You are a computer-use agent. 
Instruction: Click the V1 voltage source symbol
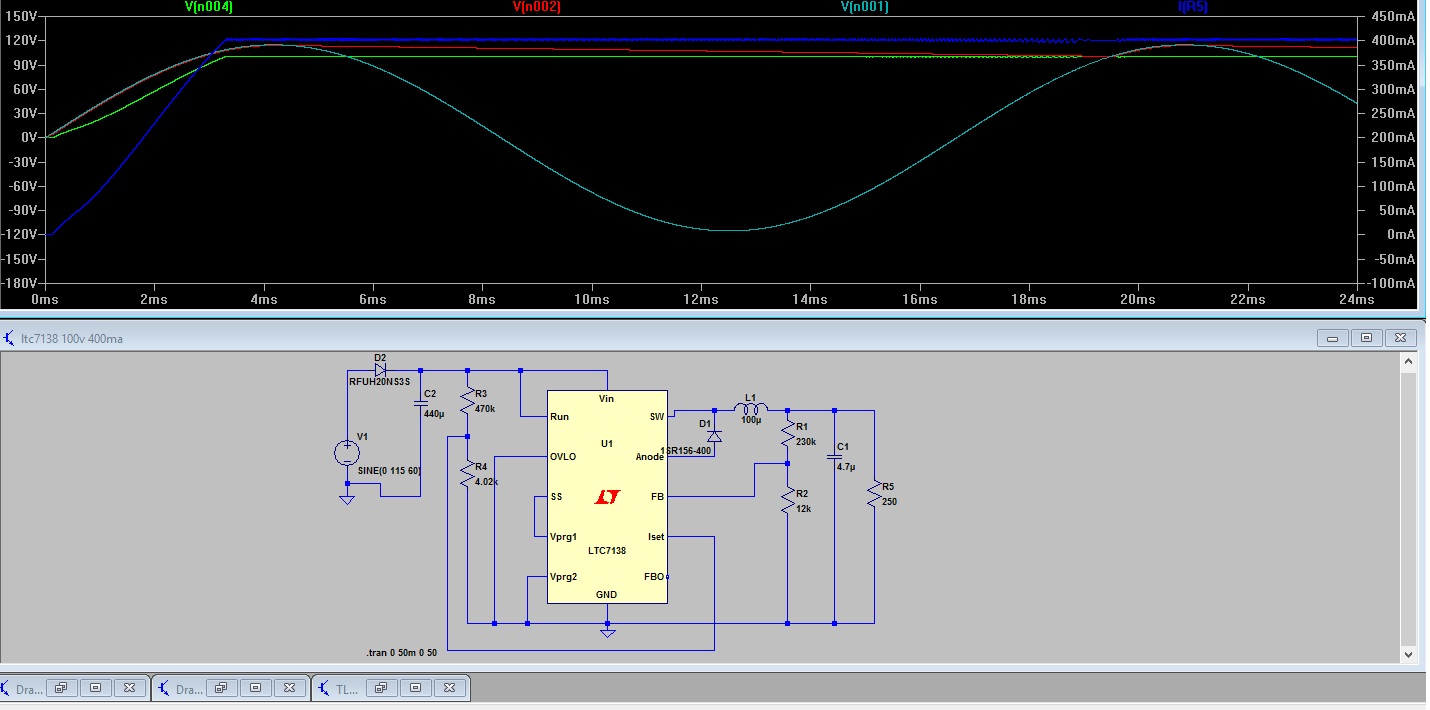tap(347, 453)
